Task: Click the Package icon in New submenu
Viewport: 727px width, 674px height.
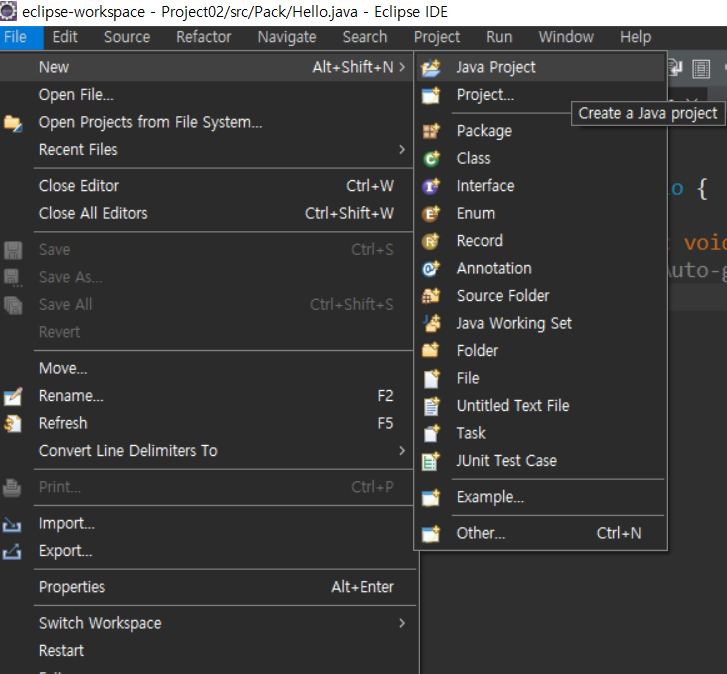Action: tap(431, 131)
